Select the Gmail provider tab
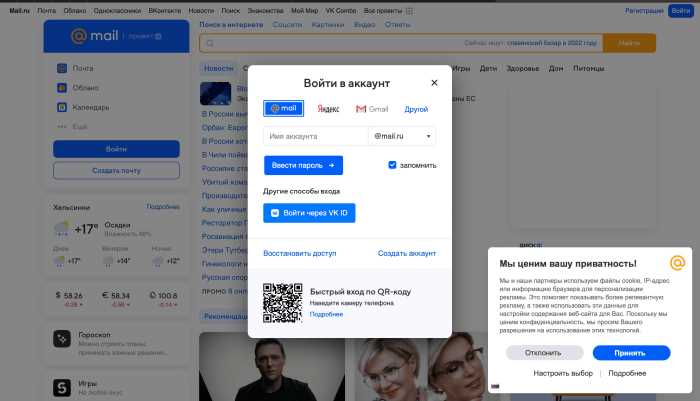This screenshot has width=700, height=401. point(372,109)
